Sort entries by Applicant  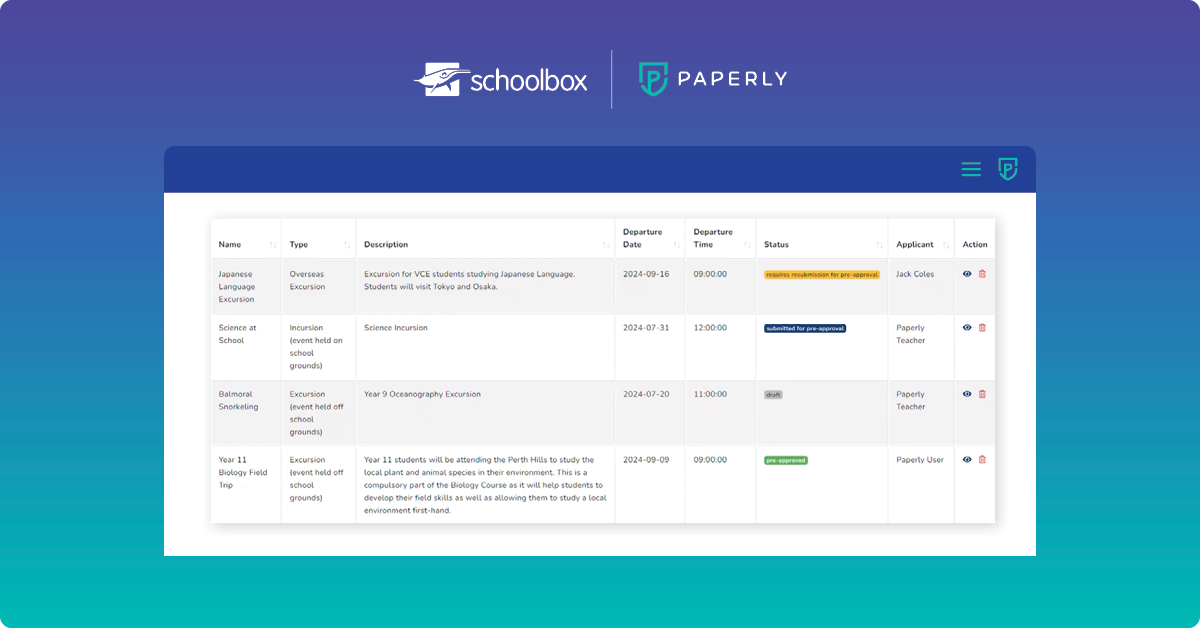pyautogui.click(x=945, y=243)
